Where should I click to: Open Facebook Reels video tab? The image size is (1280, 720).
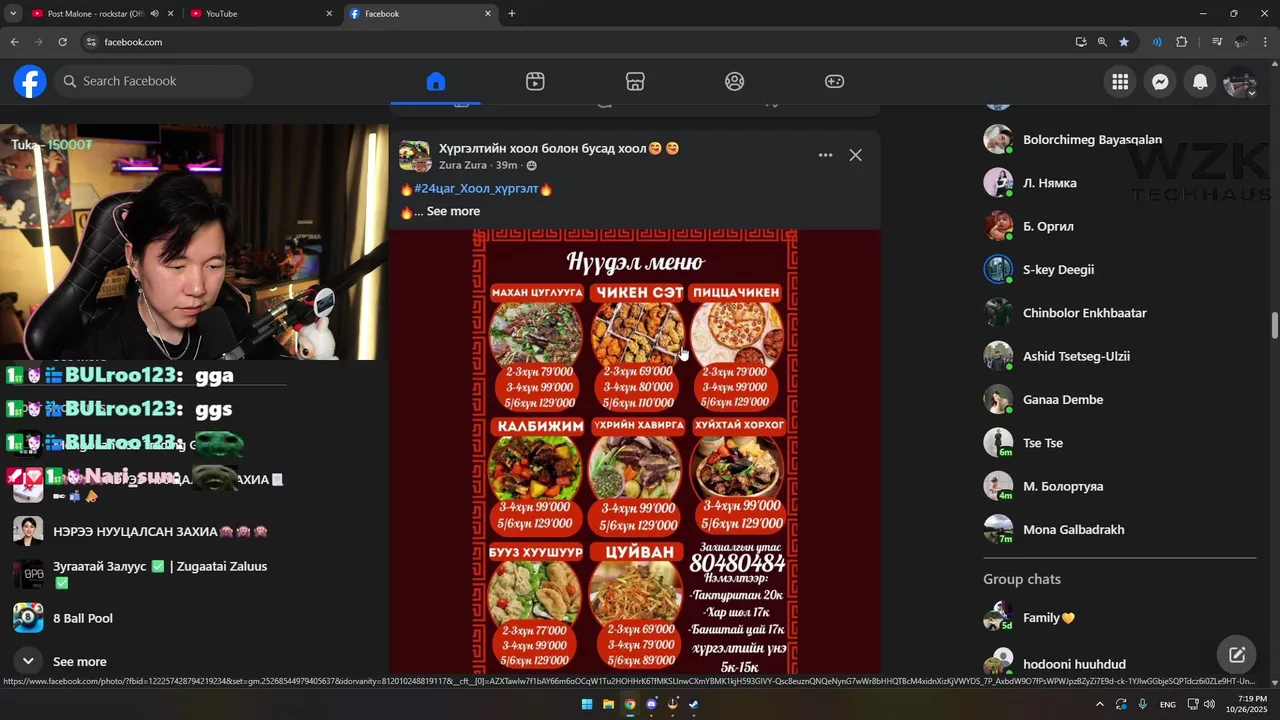535,81
